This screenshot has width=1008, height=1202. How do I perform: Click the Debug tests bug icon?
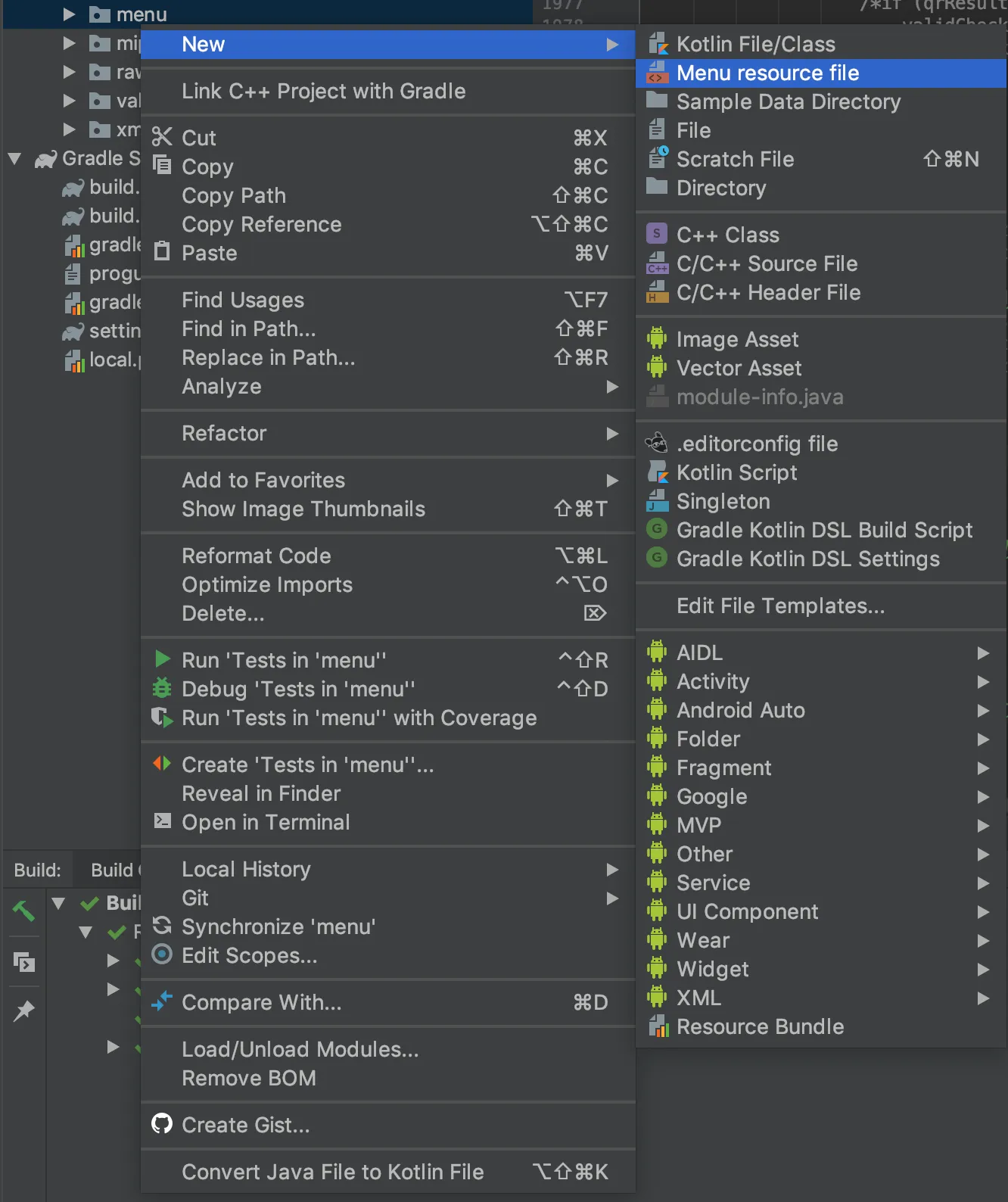click(x=162, y=688)
